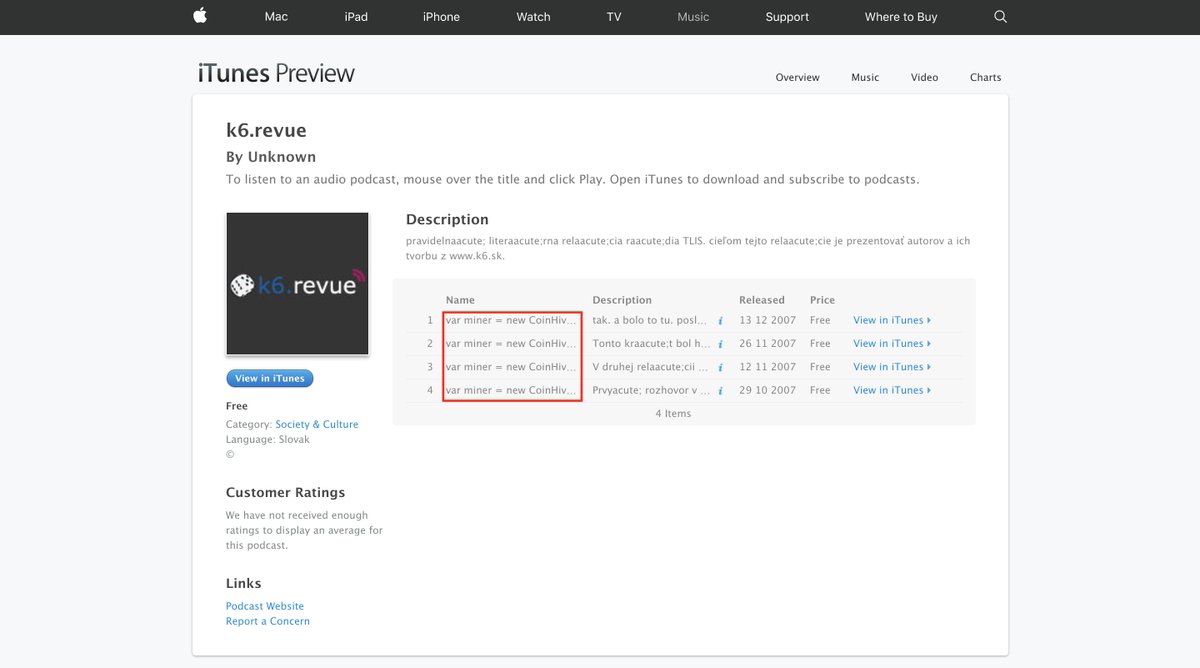Open the iPad menu item
Viewport: 1200px width, 668px height.
356,16
